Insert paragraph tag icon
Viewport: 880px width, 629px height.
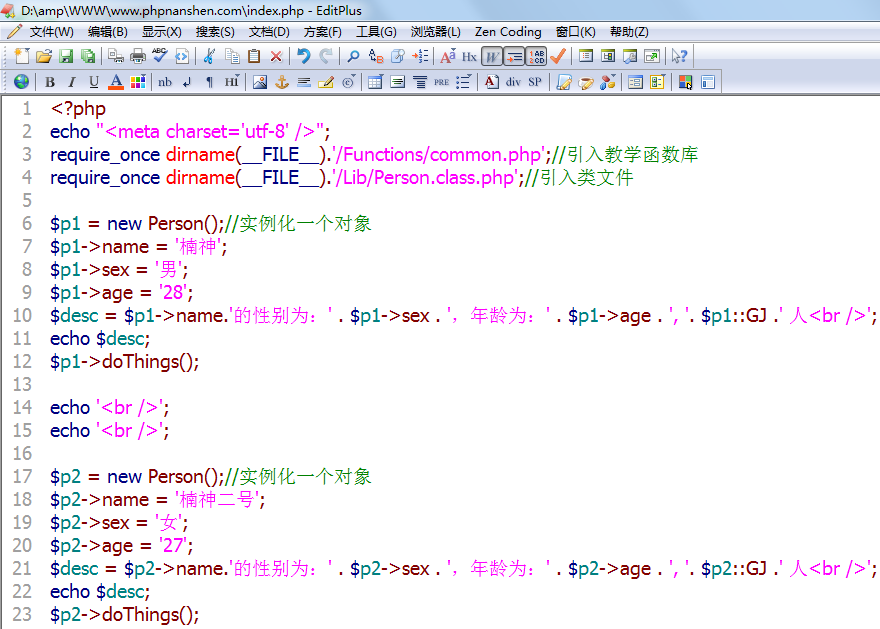click(209, 82)
